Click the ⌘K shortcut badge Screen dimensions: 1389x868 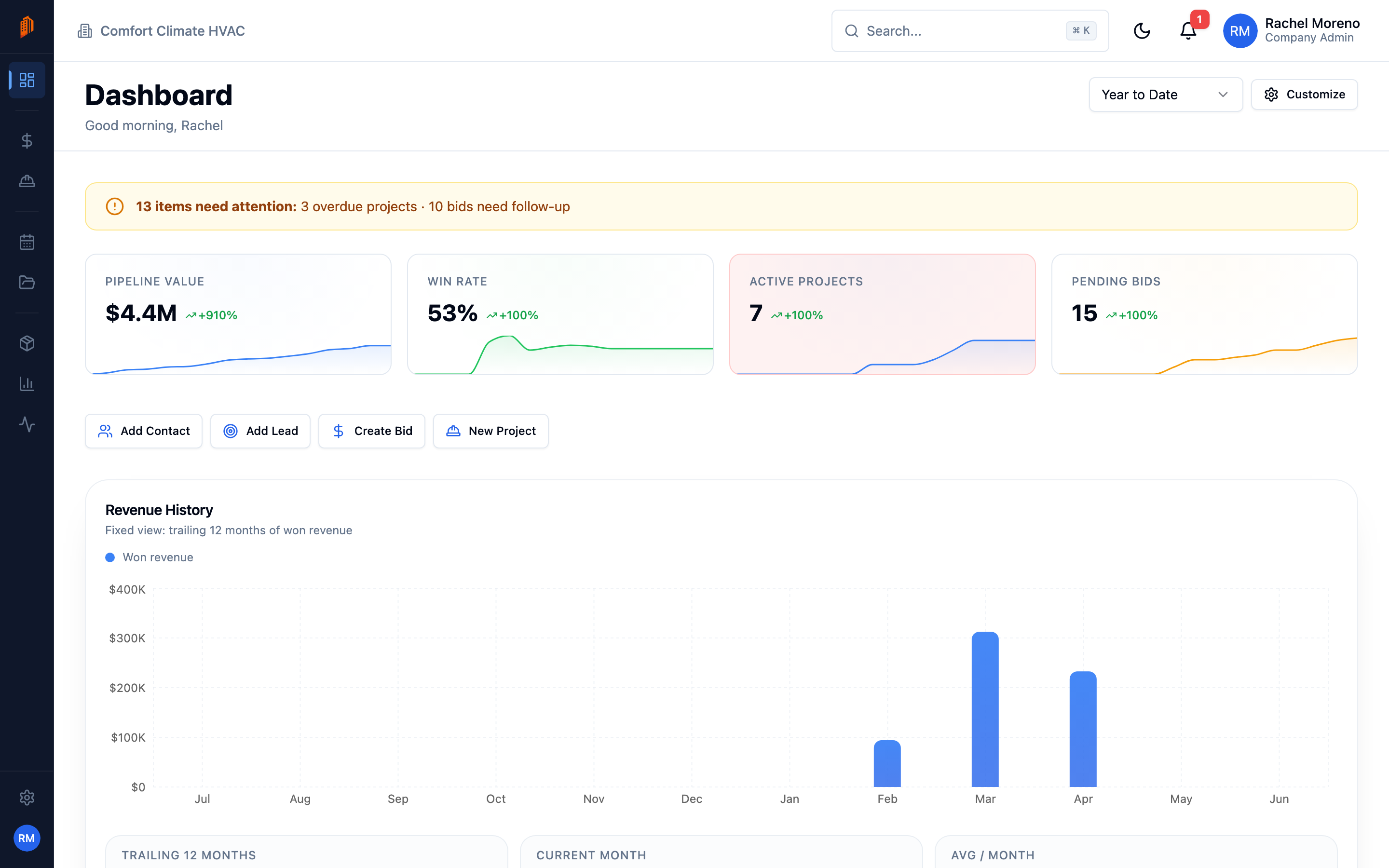click(x=1081, y=31)
